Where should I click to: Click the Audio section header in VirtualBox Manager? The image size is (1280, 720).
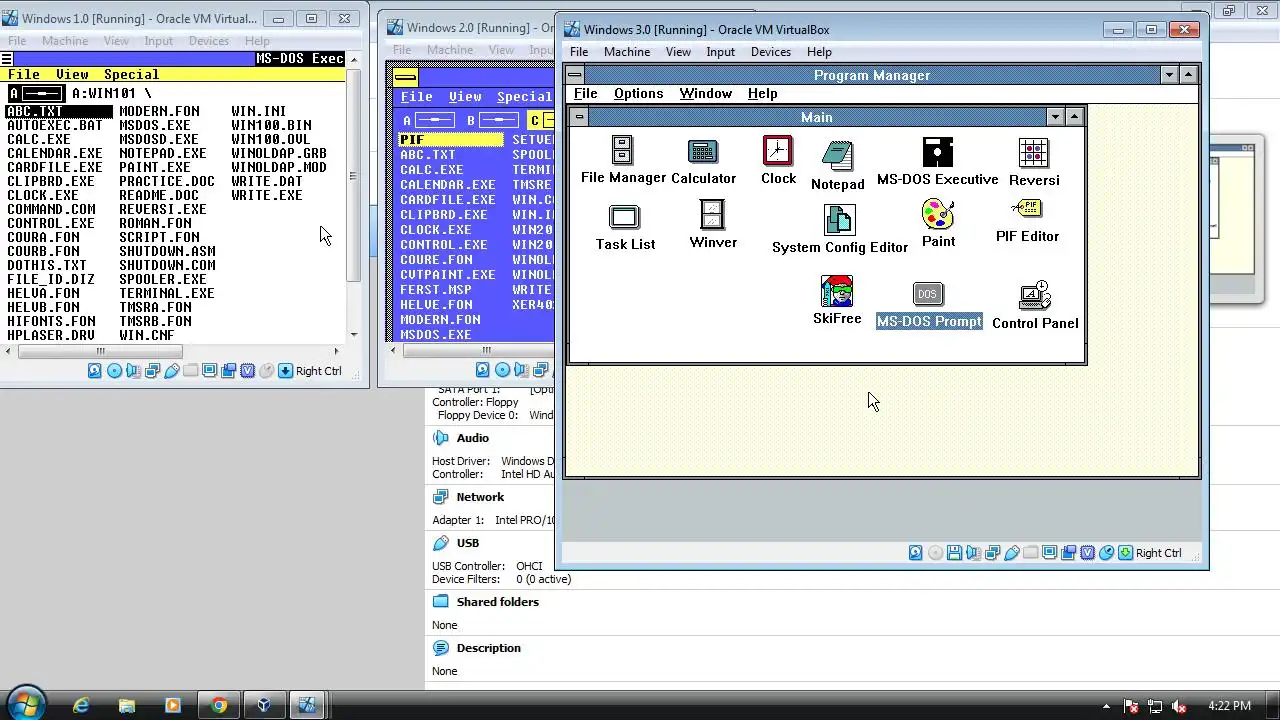click(472, 438)
